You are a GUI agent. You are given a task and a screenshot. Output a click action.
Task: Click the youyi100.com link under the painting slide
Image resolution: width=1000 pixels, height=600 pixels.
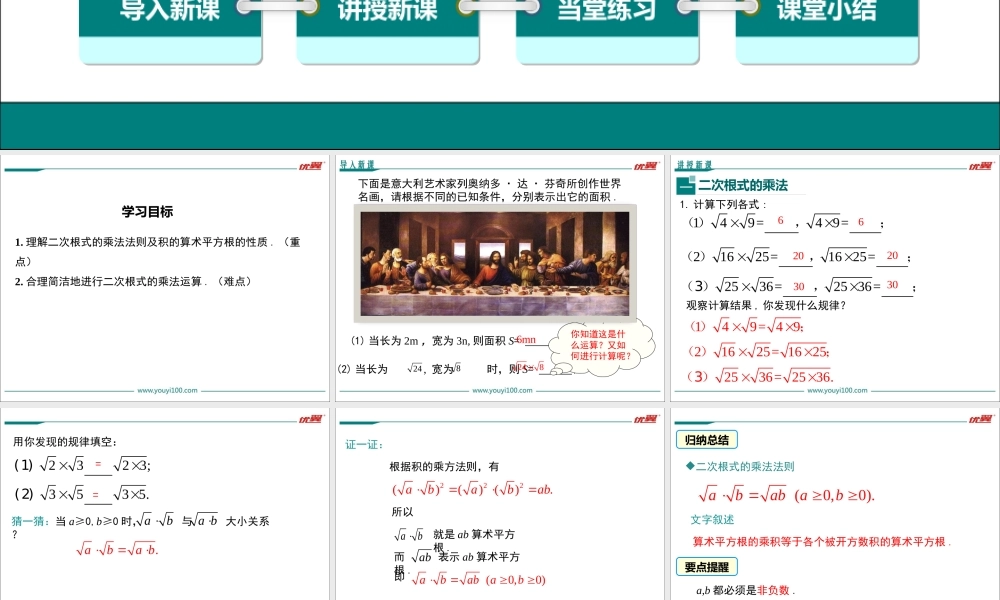pyautogui.click(x=502, y=391)
